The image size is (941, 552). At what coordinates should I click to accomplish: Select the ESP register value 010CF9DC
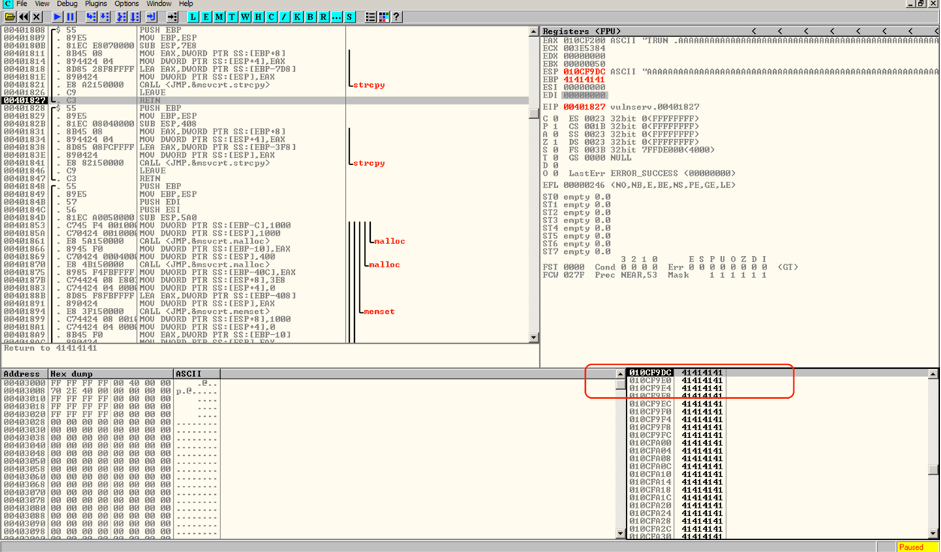tap(584, 71)
